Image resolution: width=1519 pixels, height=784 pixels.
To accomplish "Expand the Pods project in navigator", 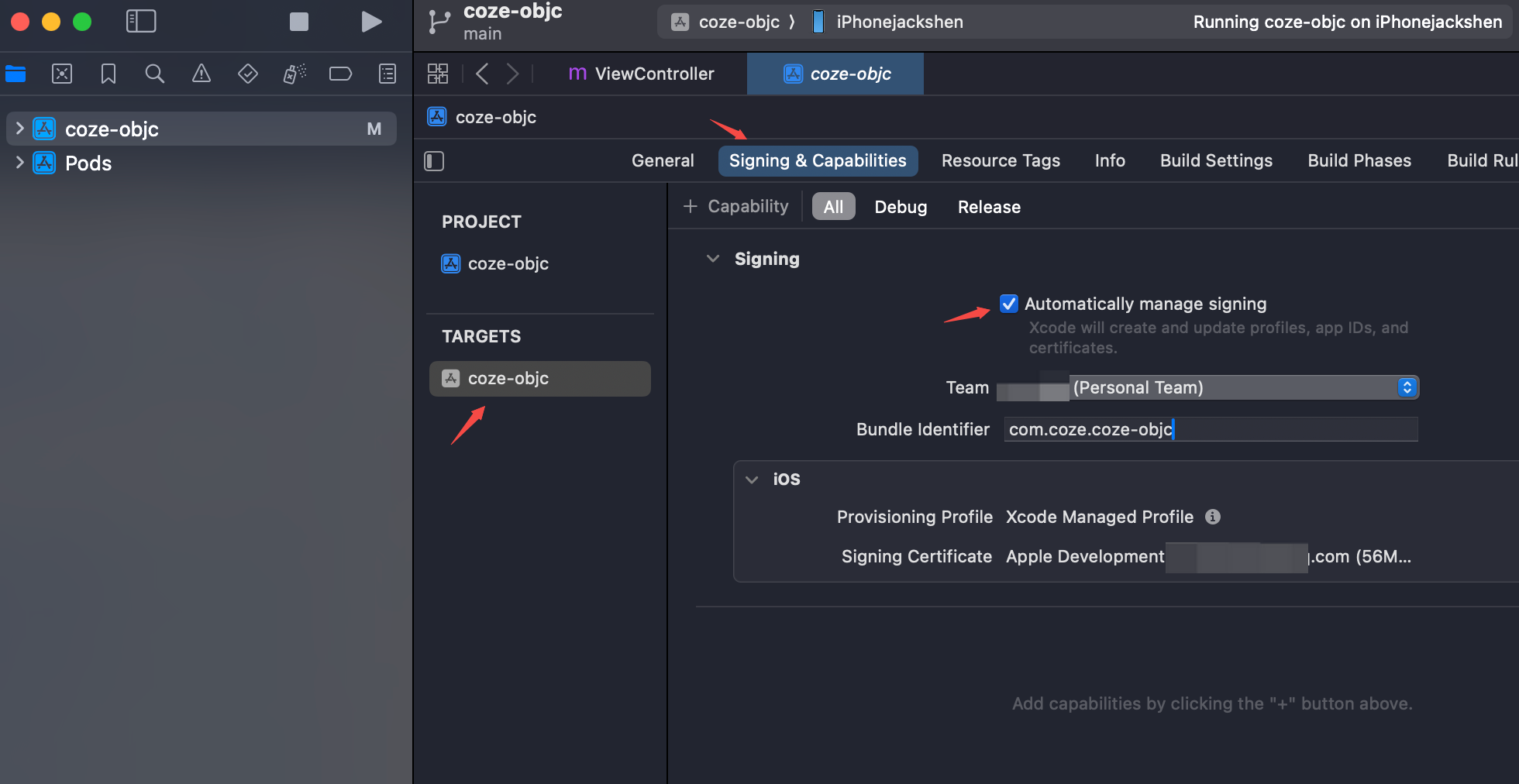I will tap(20, 163).
